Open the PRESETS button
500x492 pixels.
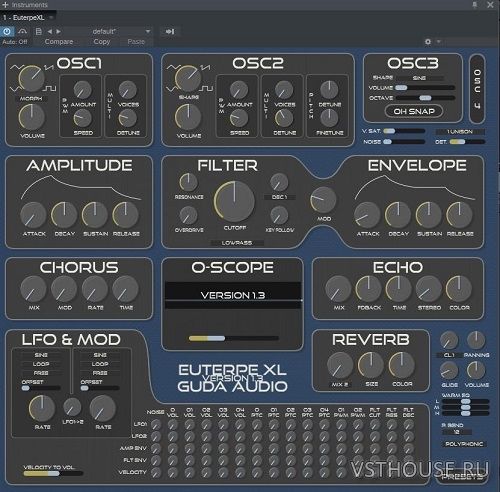coord(463,477)
